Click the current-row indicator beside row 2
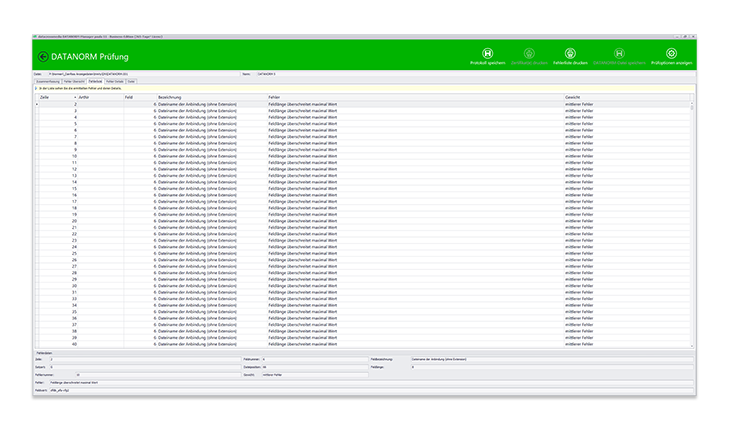Screen dimensions: 729x430 point(37,105)
